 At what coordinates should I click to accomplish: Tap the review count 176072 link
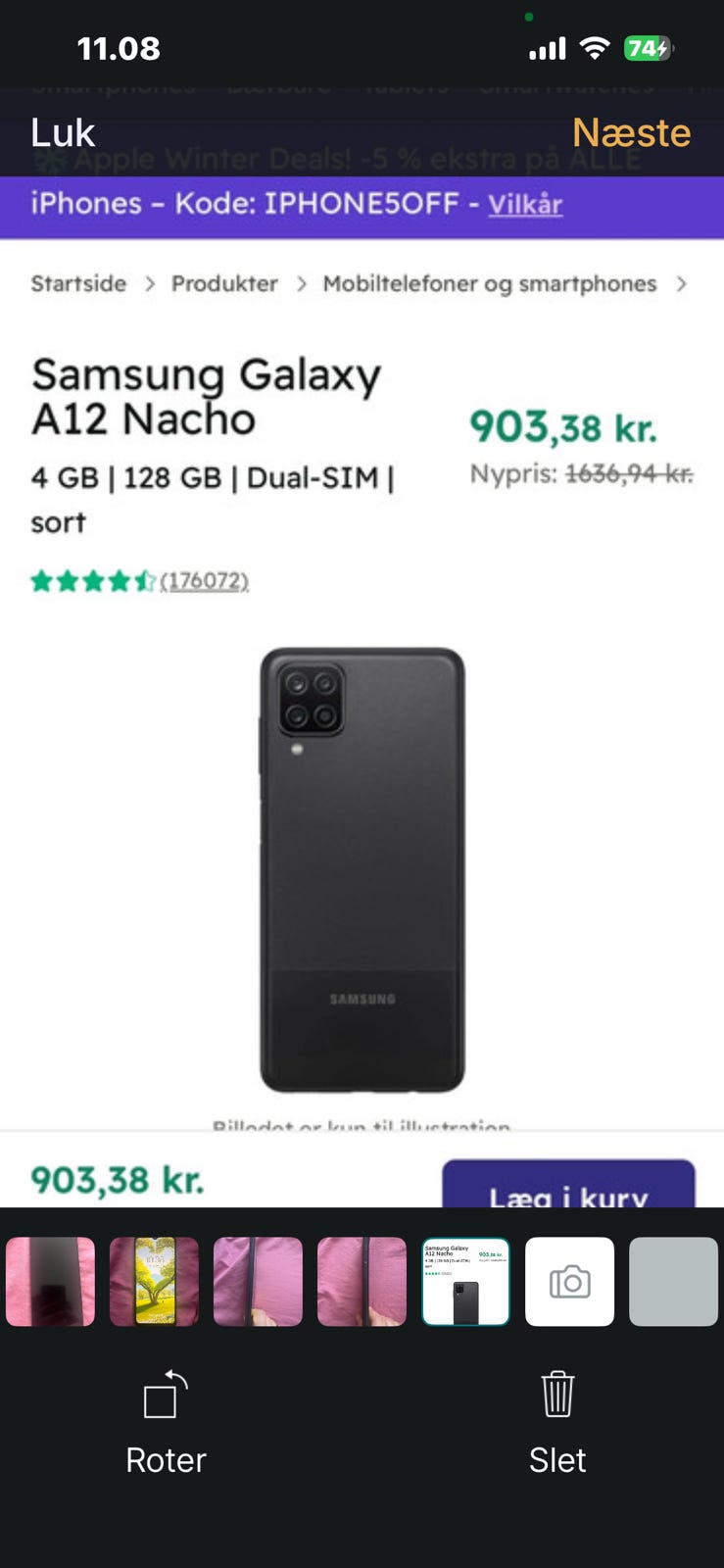(x=205, y=581)
